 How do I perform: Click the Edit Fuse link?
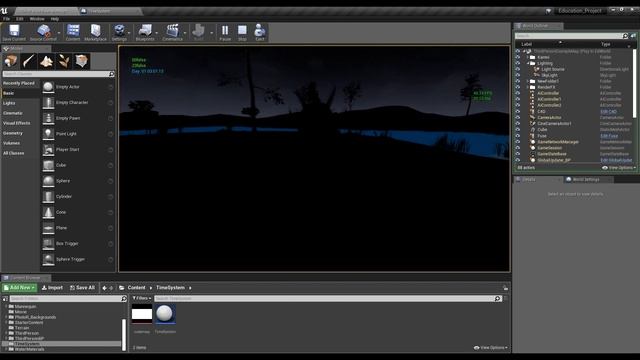tap(609, 136)
